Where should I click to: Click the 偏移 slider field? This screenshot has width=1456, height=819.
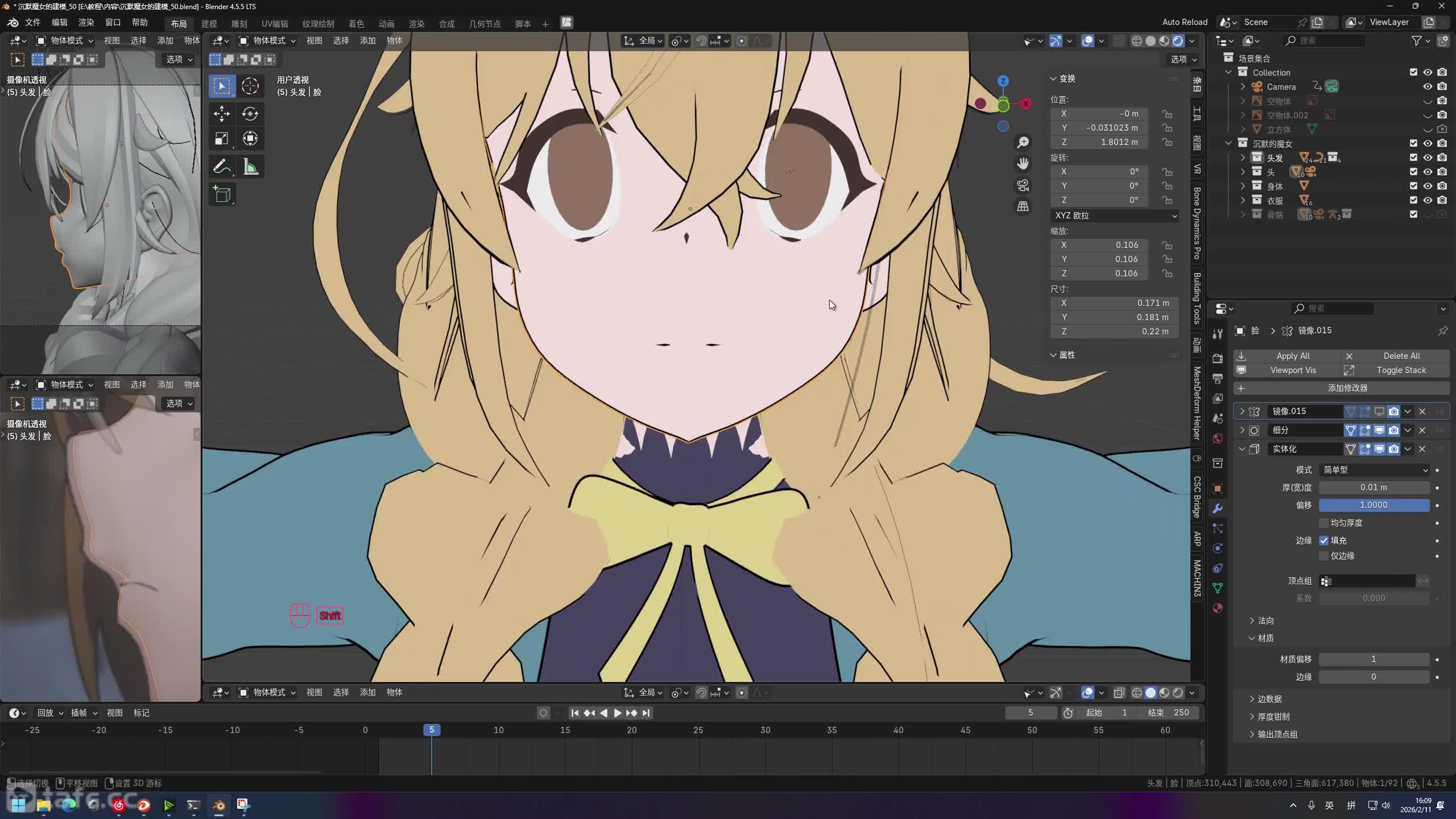point(1374,505)
